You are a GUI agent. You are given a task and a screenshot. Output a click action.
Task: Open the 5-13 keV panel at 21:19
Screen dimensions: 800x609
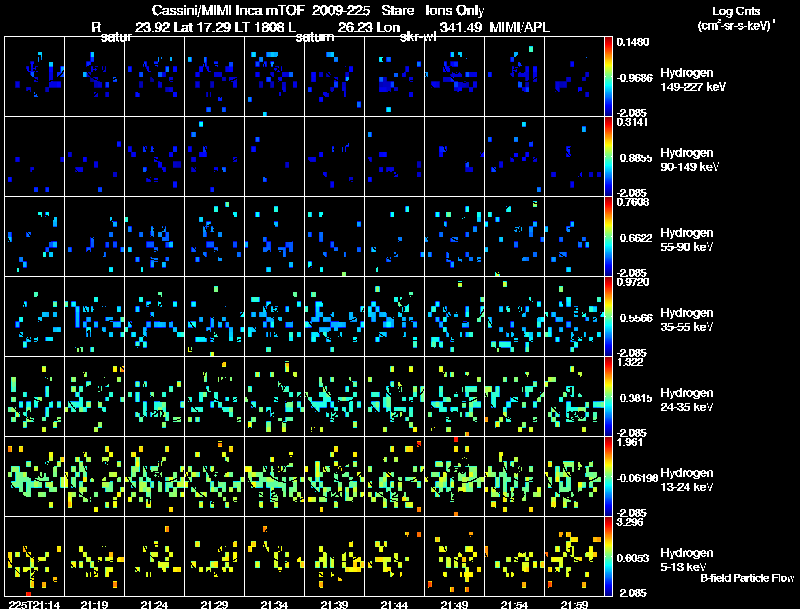coord(94,557)
